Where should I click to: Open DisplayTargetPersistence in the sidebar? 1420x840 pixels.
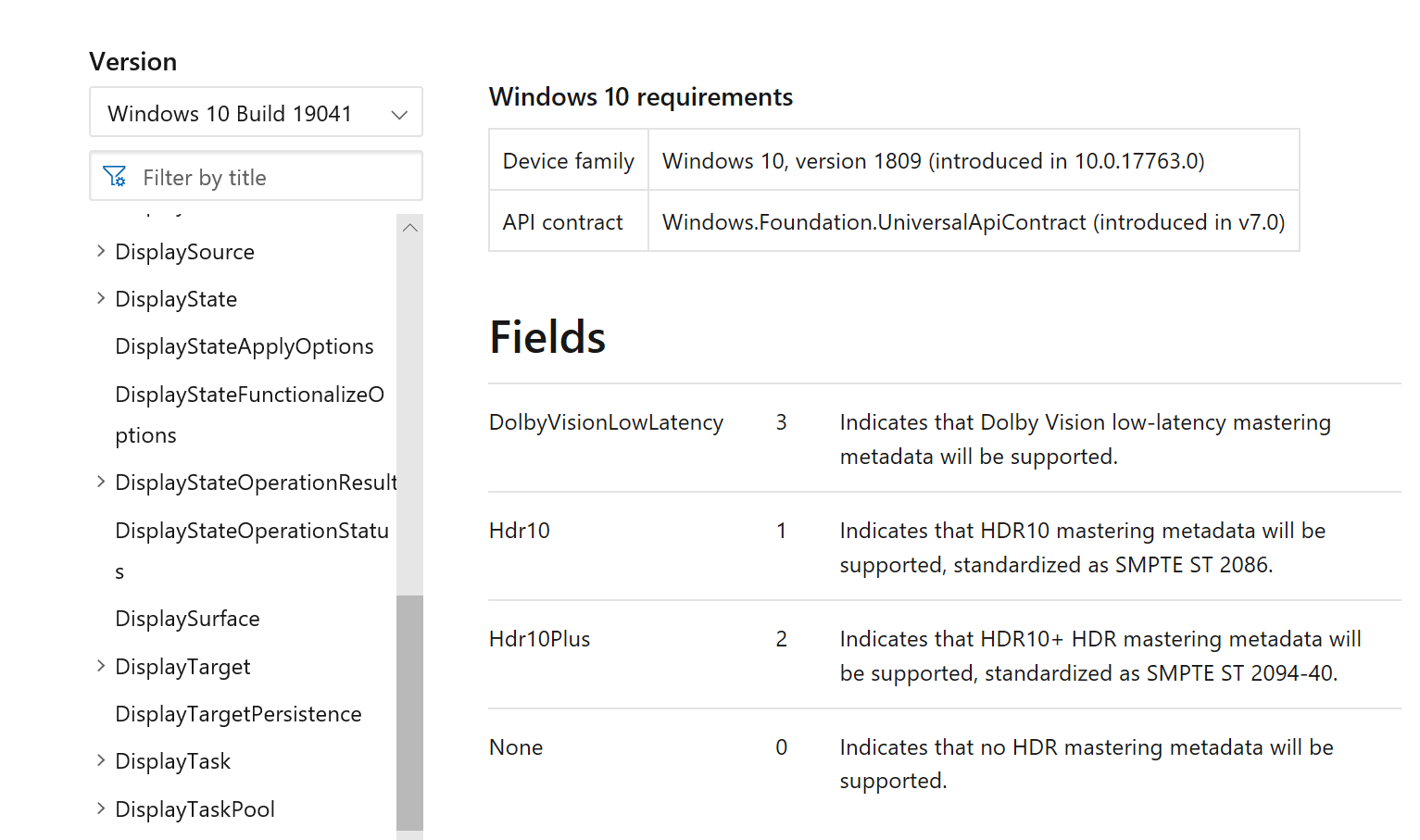point(238,714)
